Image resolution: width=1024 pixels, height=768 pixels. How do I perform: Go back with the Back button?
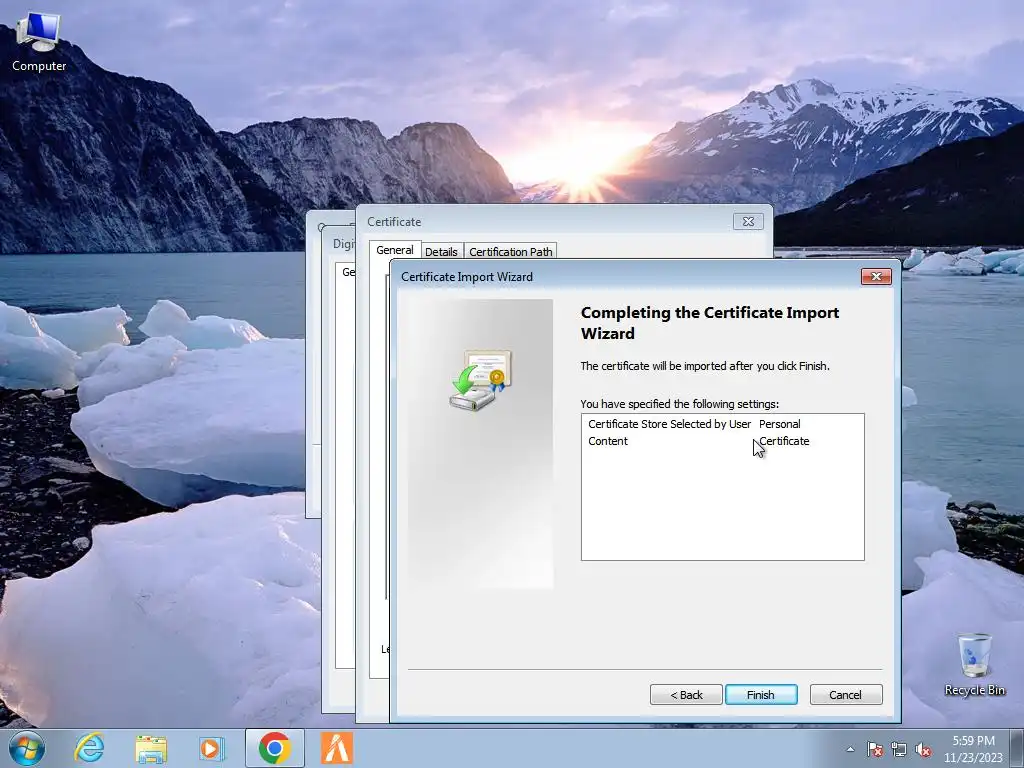click(686, 695)
